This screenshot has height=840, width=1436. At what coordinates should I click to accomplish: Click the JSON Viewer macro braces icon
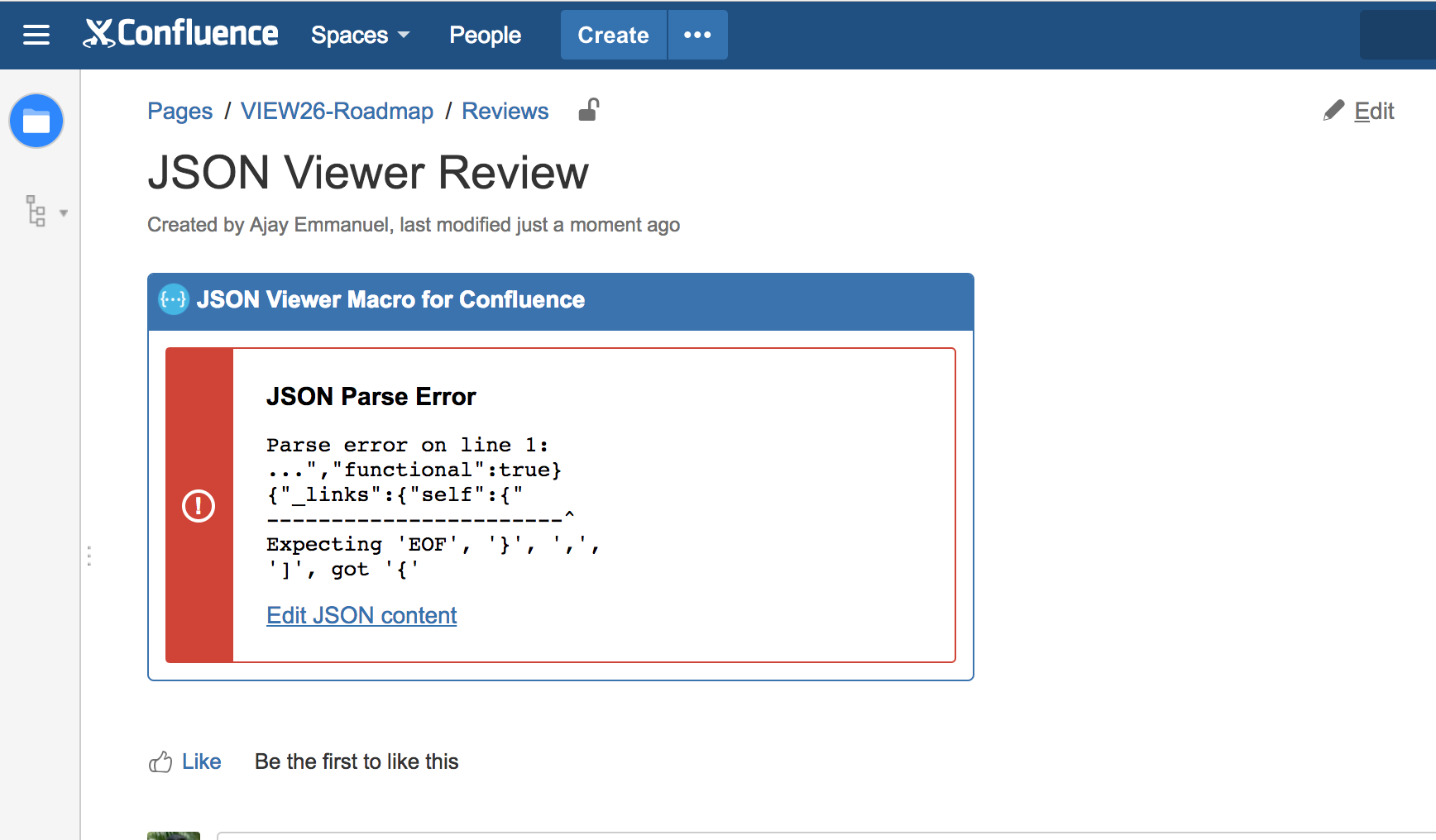pyautogui.click(x=174, y=299)
